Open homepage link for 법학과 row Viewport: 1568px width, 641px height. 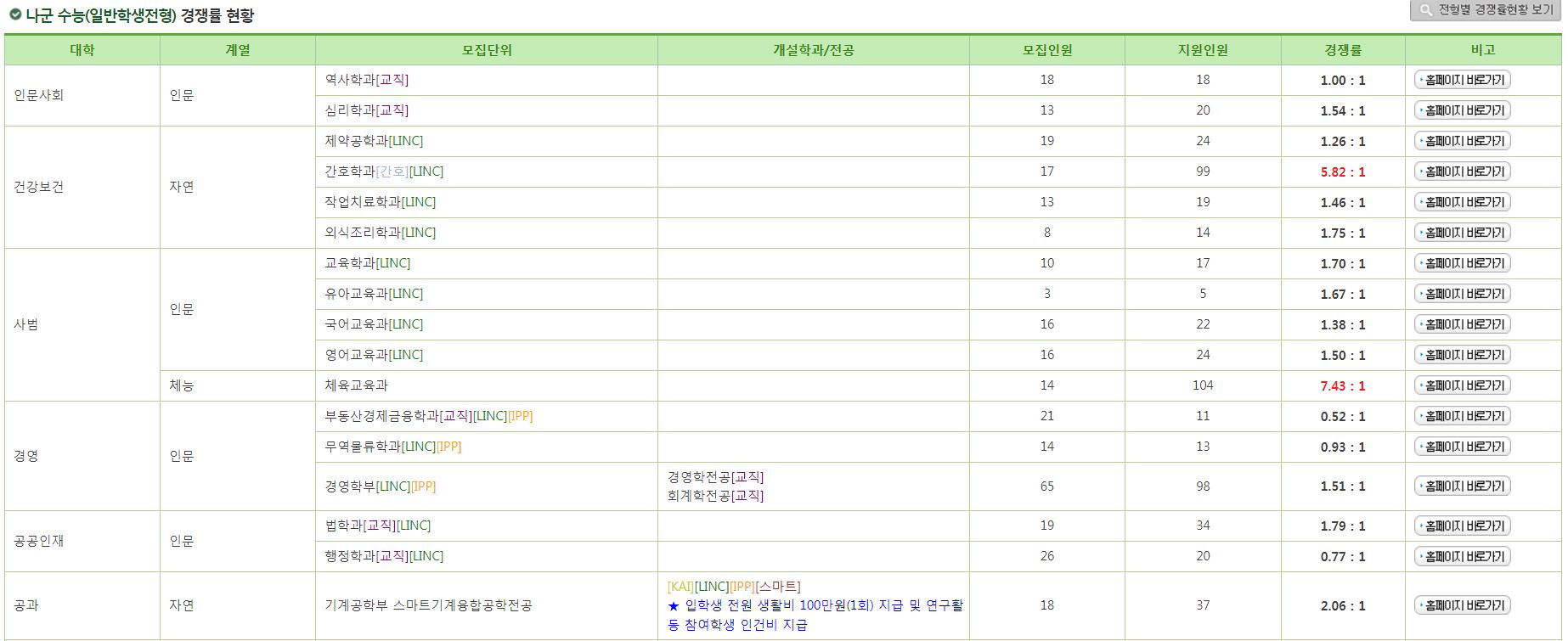click(1462, 526)
